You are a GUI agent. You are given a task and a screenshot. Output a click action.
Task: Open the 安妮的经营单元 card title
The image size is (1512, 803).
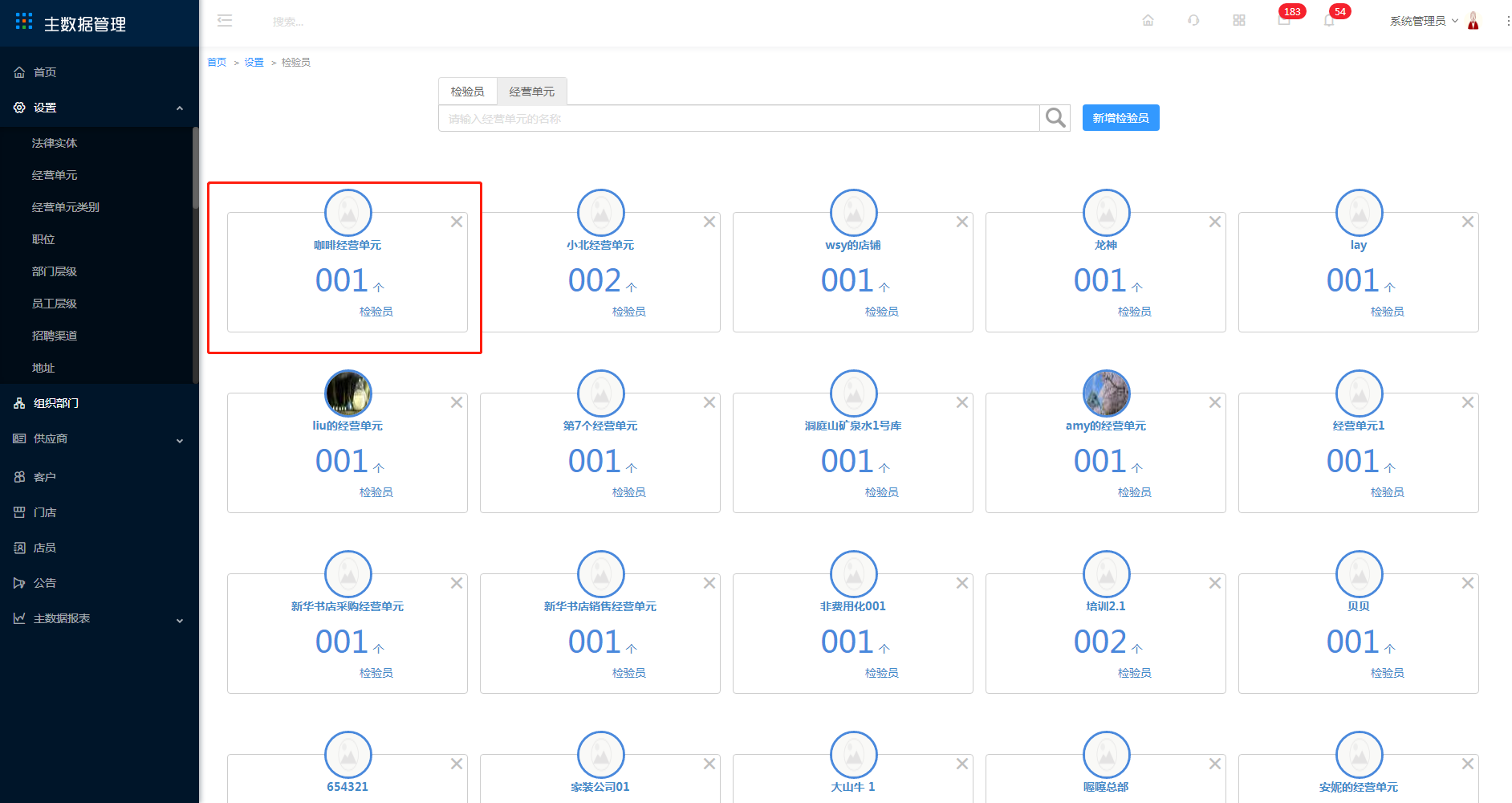point(1359,787)
